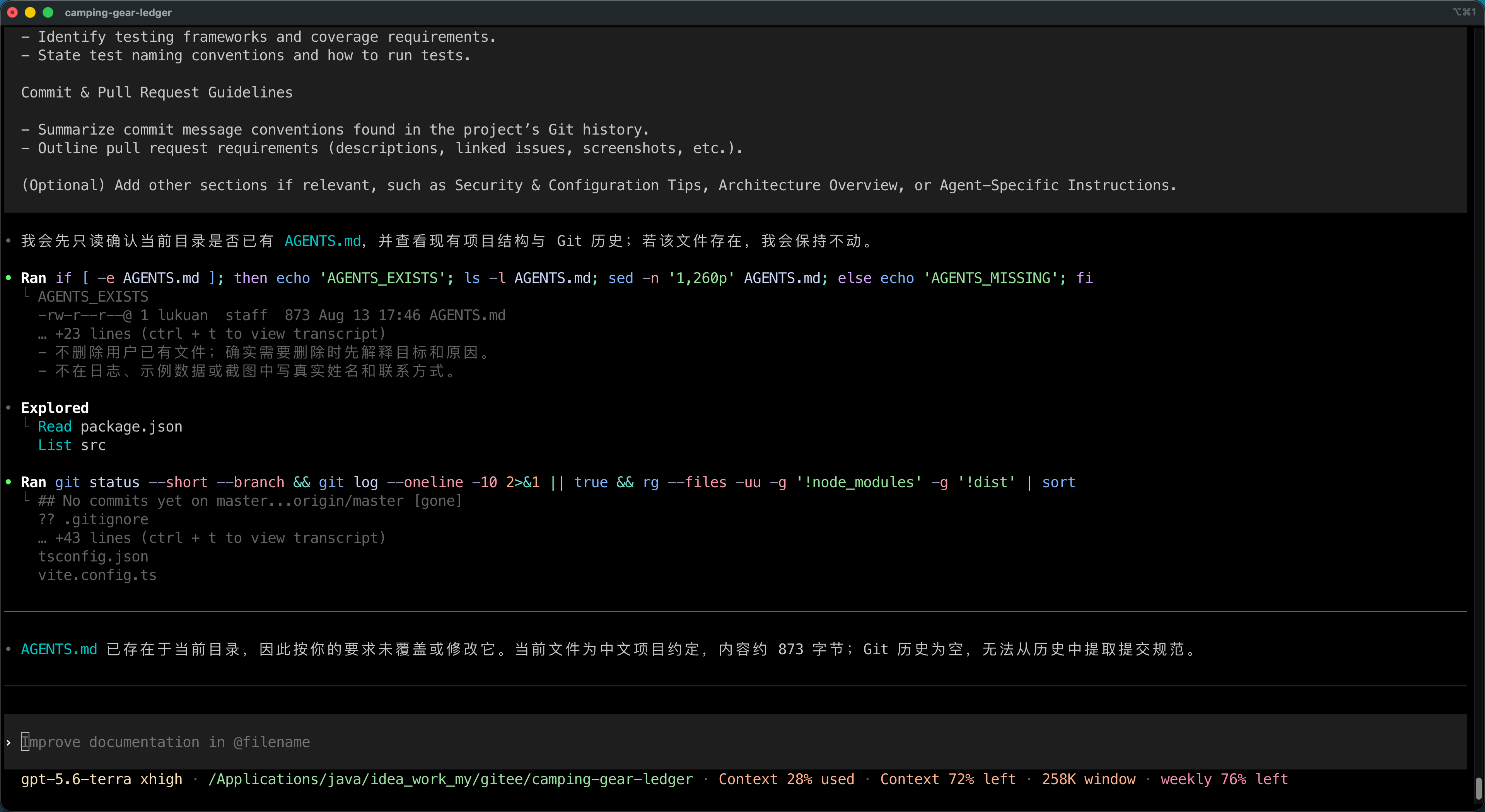Click the line '不删除用户已有文件'

(x=263, y=352)
